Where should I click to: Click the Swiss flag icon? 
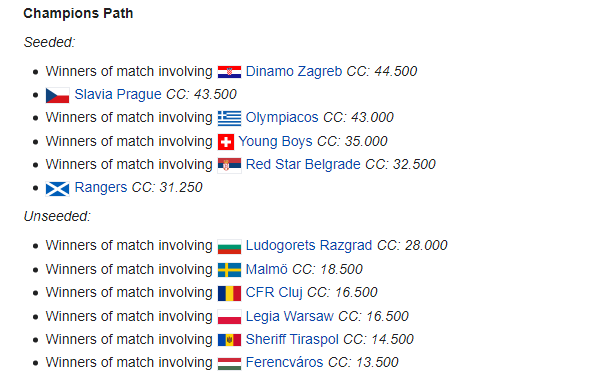click(x=226, y=142)
